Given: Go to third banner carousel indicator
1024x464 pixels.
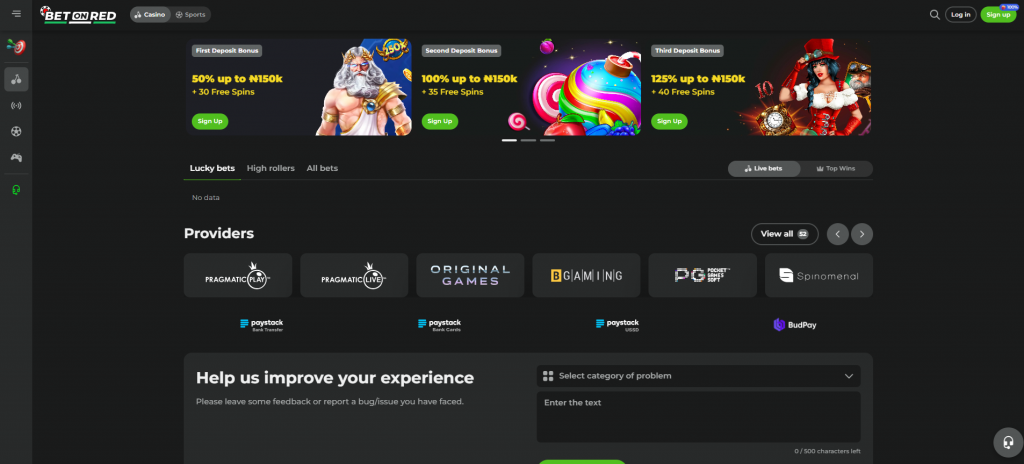Looking at the screenshot, I should (x=547, y=140).
